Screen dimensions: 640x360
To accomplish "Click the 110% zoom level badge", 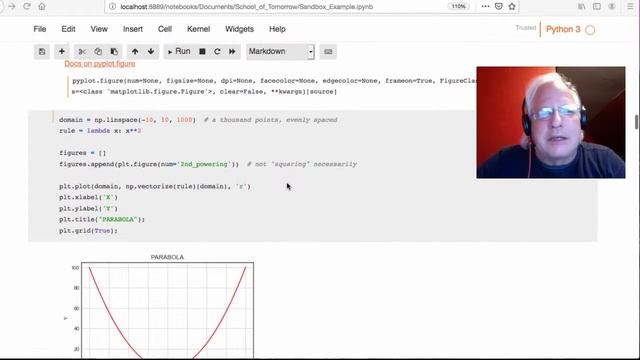I will (458, 7).
